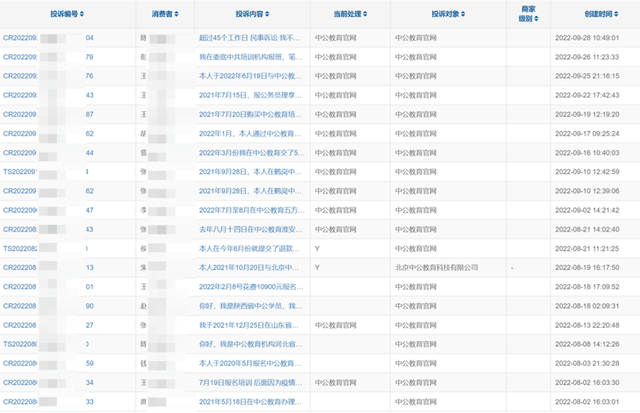Click sort arrows beside 消费者 header
This screenshot has width=640, height=413.
[176, 14]
